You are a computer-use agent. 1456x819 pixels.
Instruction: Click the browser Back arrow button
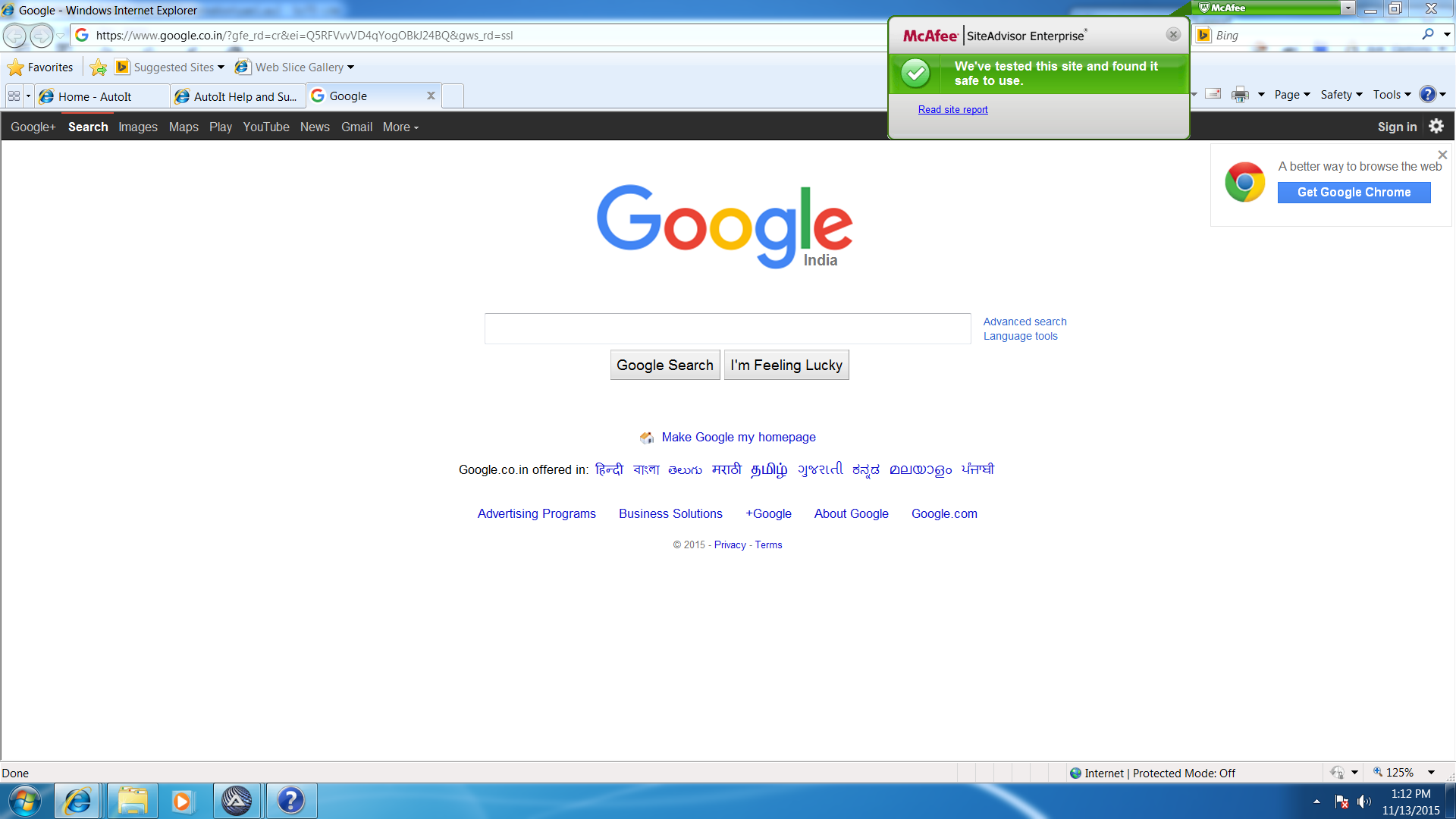point(15,36)
